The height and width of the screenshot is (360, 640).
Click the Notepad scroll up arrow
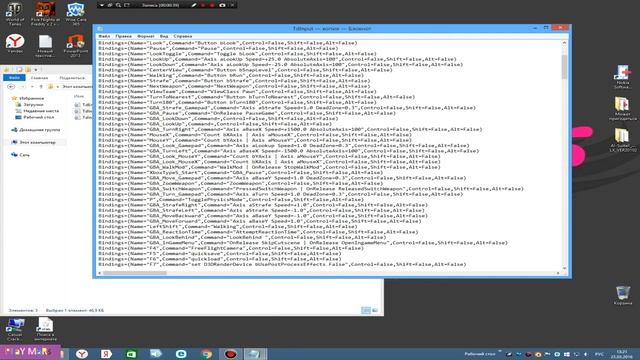[564, 42]
